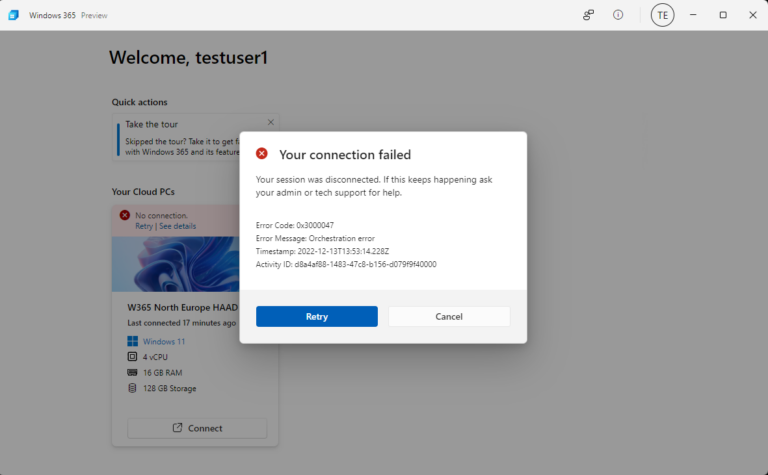Cancel the connection failed dialog
The height and width of the screenshot is (475, 768).
tap(449, 316)
